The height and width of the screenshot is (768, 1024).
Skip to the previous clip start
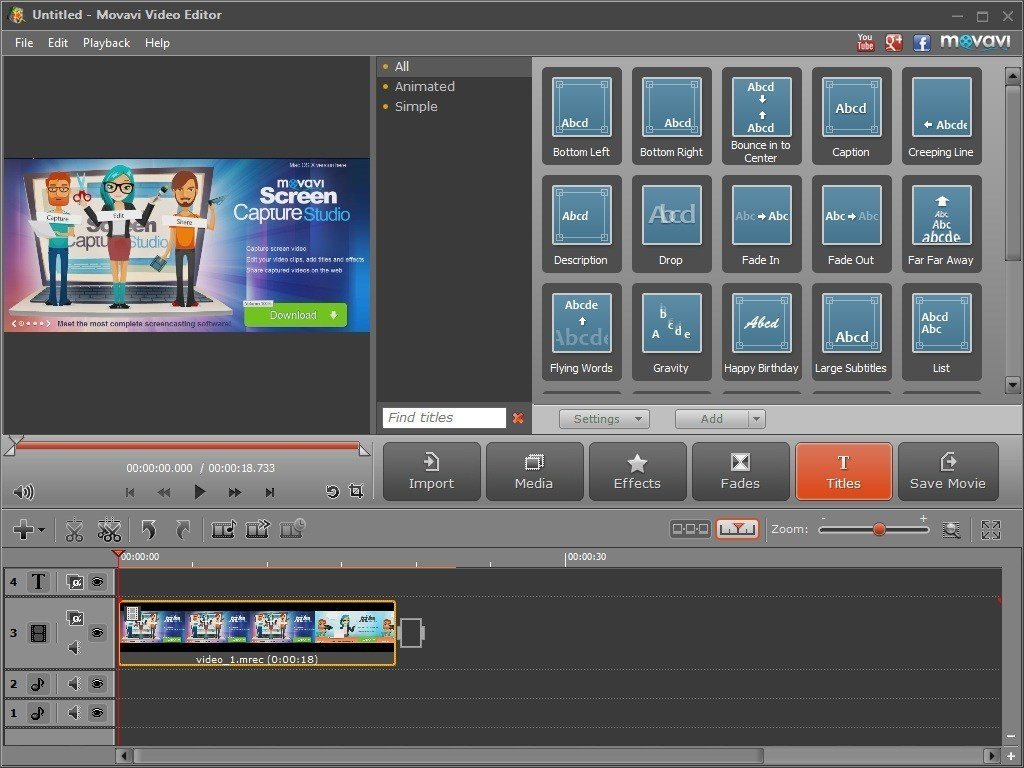click(130, 492)
